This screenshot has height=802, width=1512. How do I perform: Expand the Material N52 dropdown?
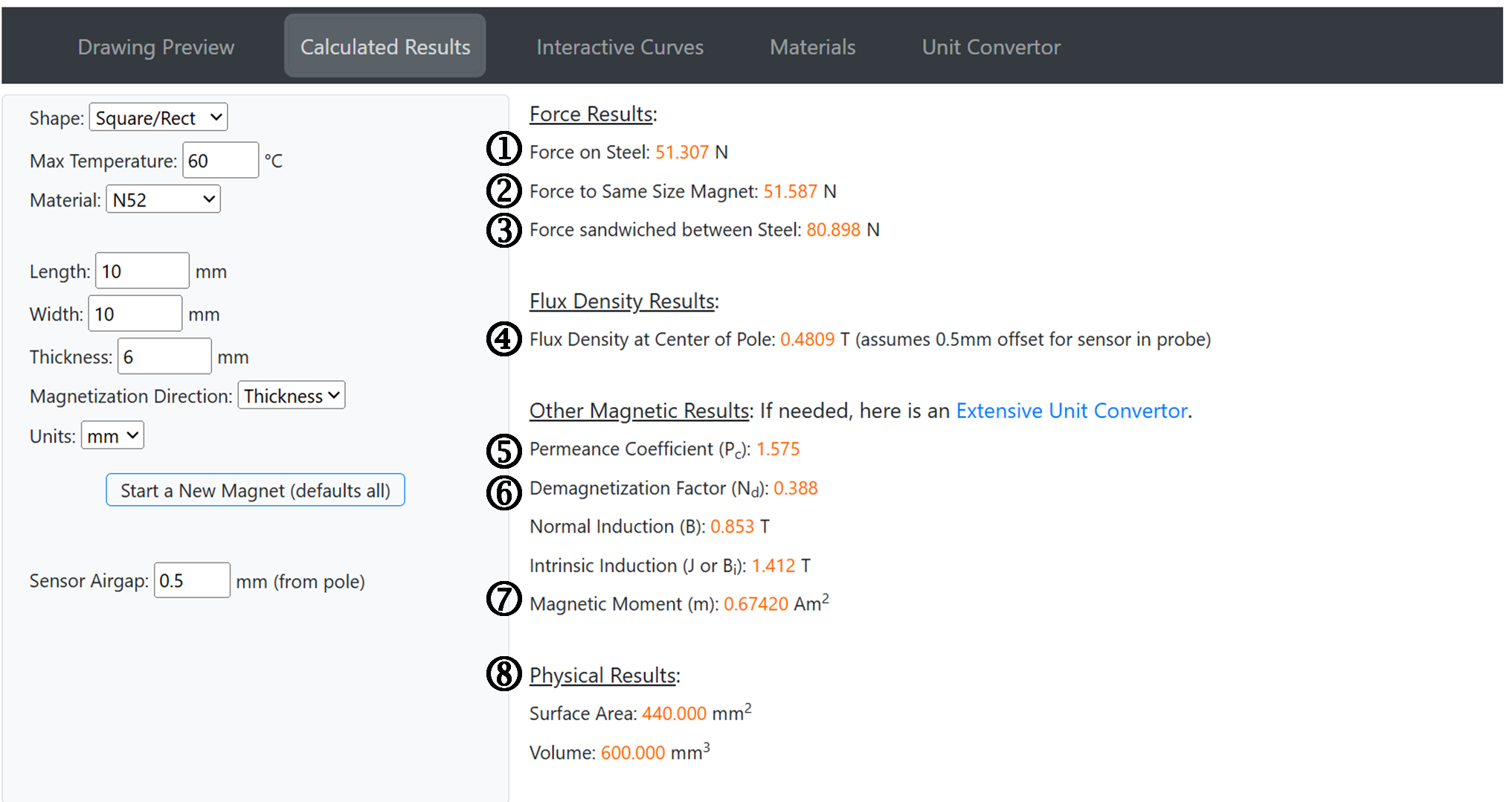coord(163,199)
